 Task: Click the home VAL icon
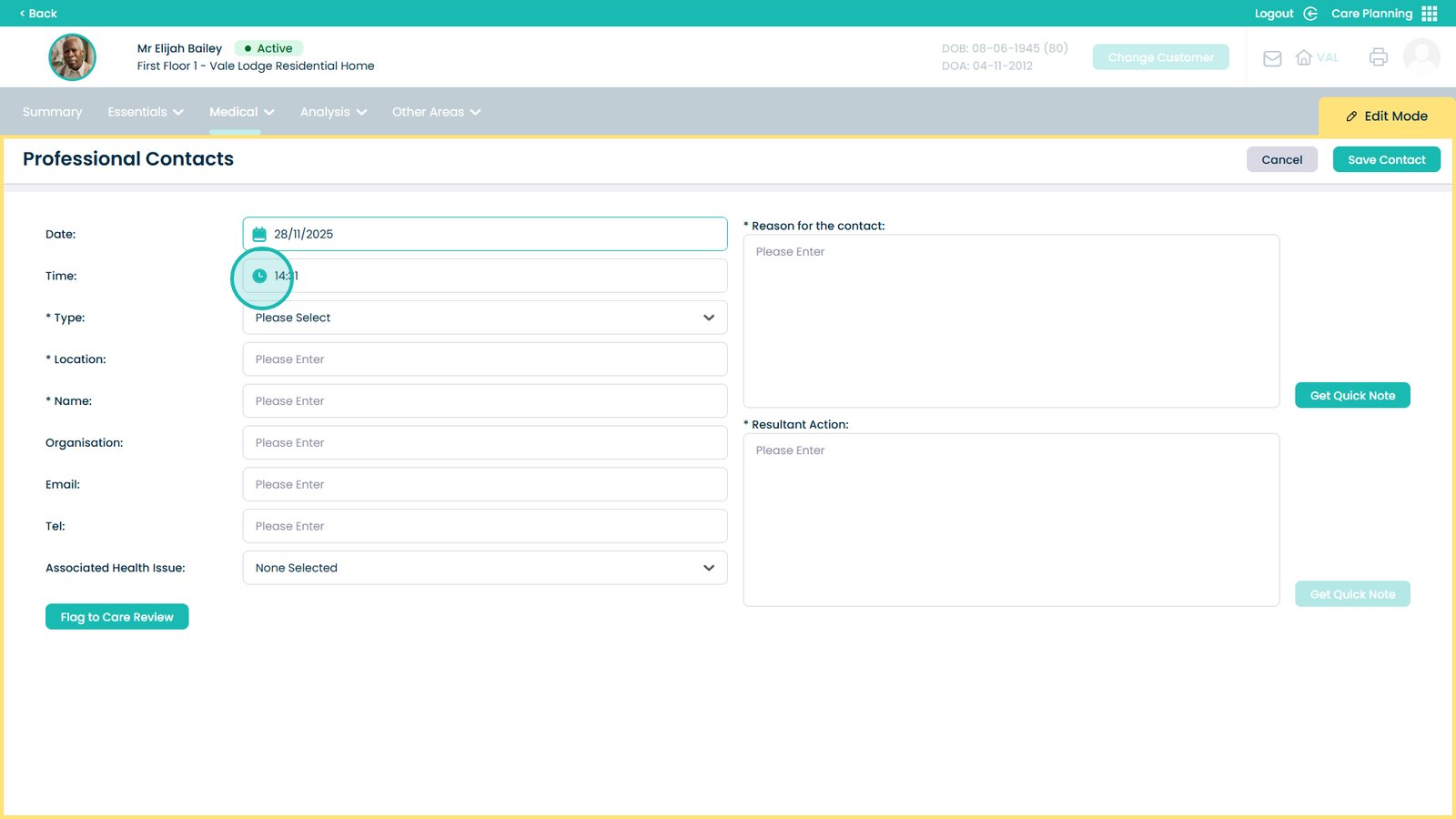pos(1304,57)
